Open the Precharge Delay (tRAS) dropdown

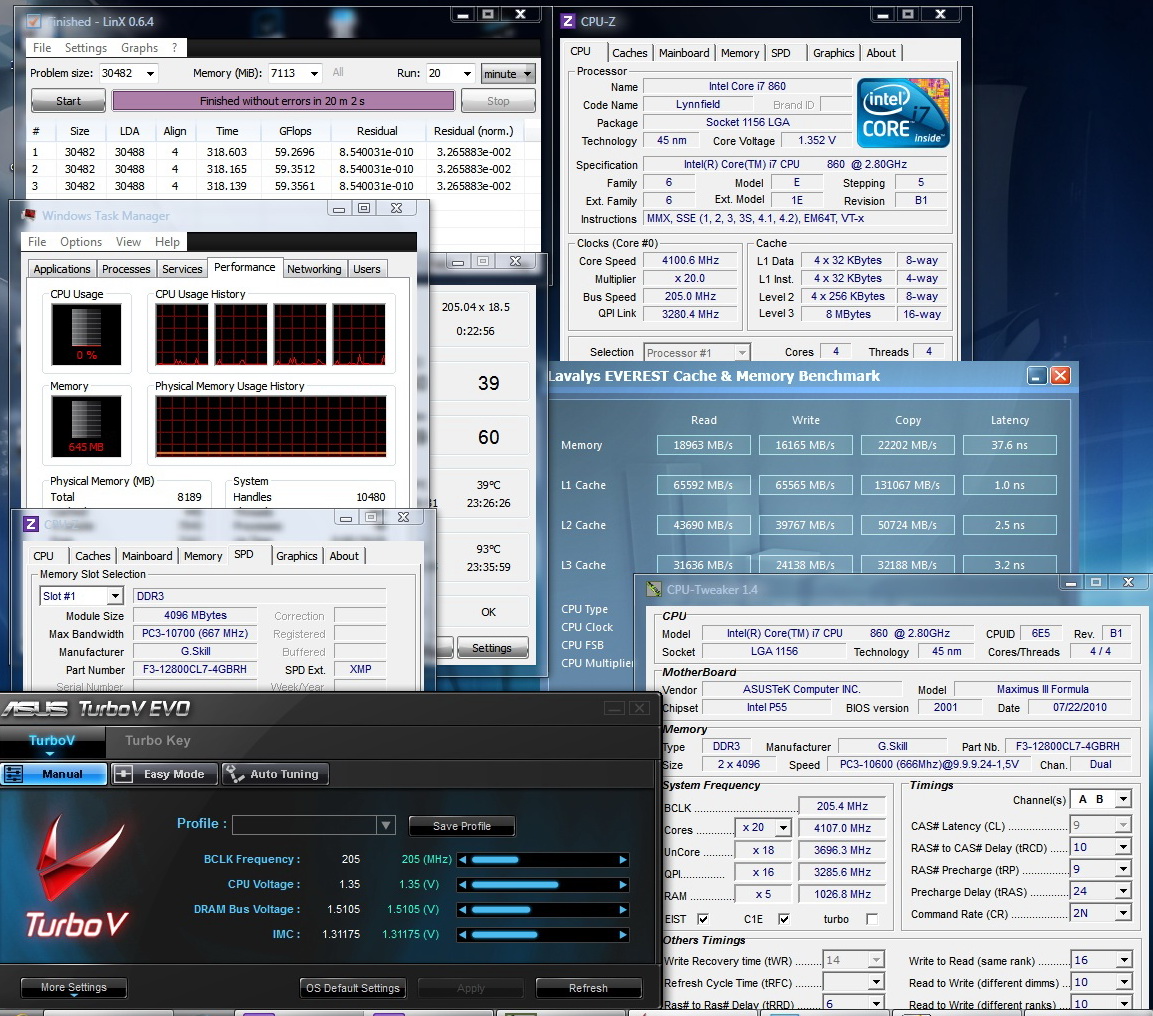[1123, 892]
